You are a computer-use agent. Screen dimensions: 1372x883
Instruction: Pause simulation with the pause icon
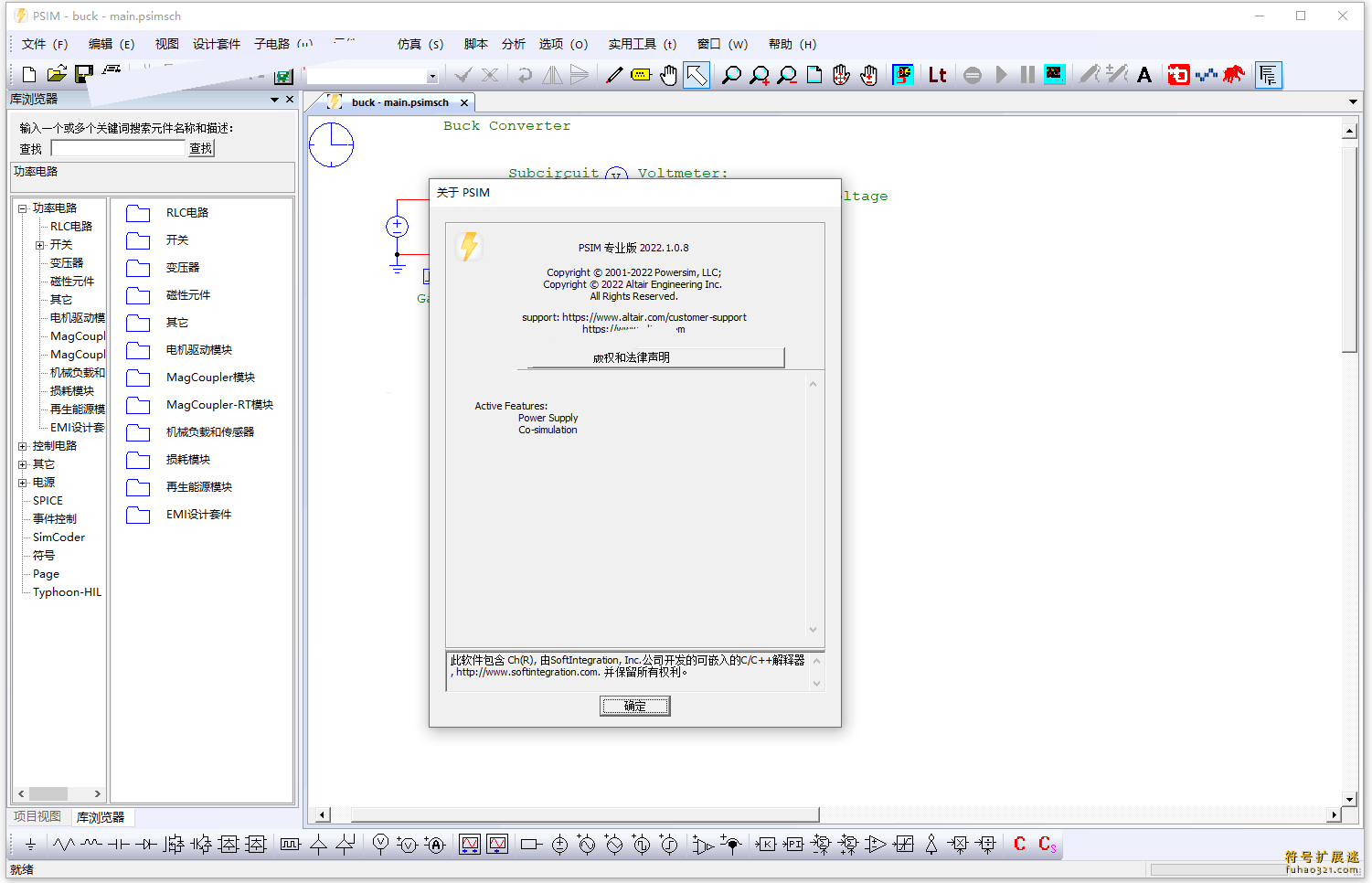1027,75
